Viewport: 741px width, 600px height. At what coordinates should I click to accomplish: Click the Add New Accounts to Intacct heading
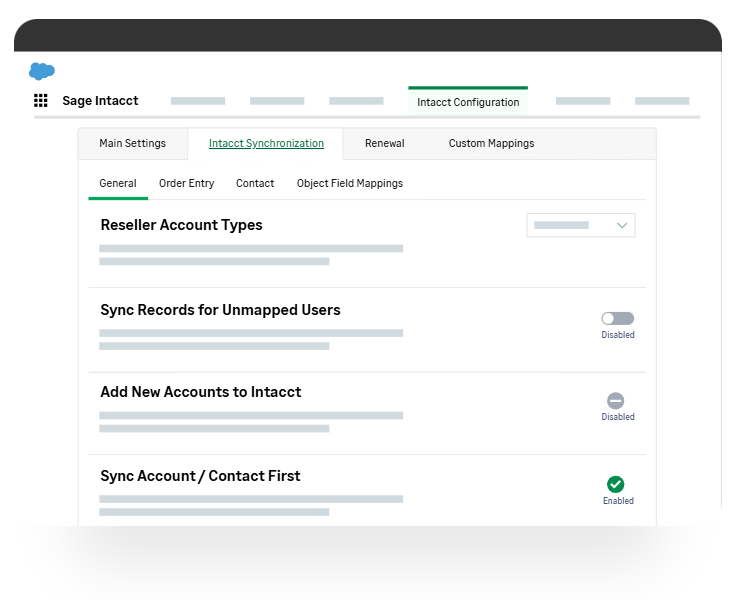pyautogui.click(x=201, y=392)
